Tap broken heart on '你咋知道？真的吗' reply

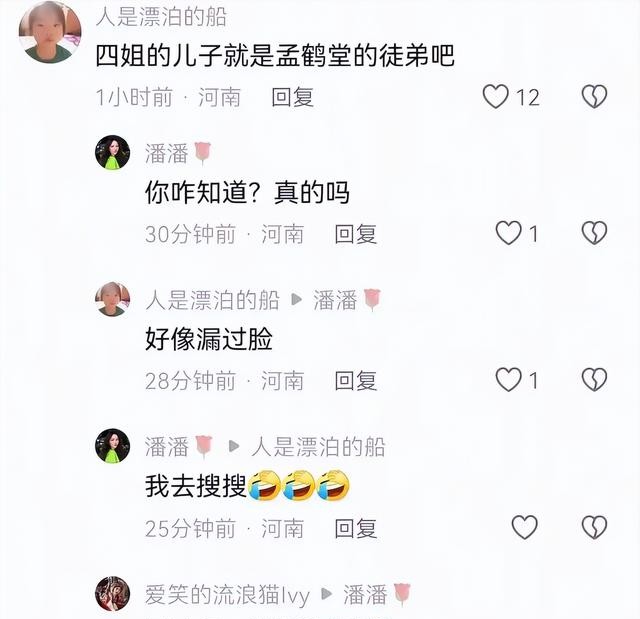coord(594,233)
